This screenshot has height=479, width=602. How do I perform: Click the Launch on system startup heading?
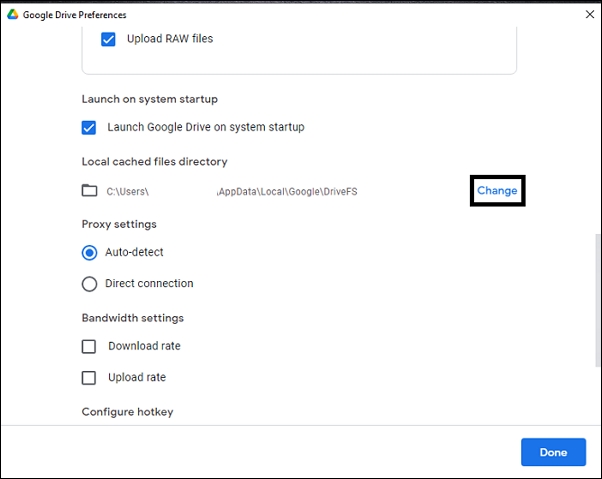click(x=149, y=99)
